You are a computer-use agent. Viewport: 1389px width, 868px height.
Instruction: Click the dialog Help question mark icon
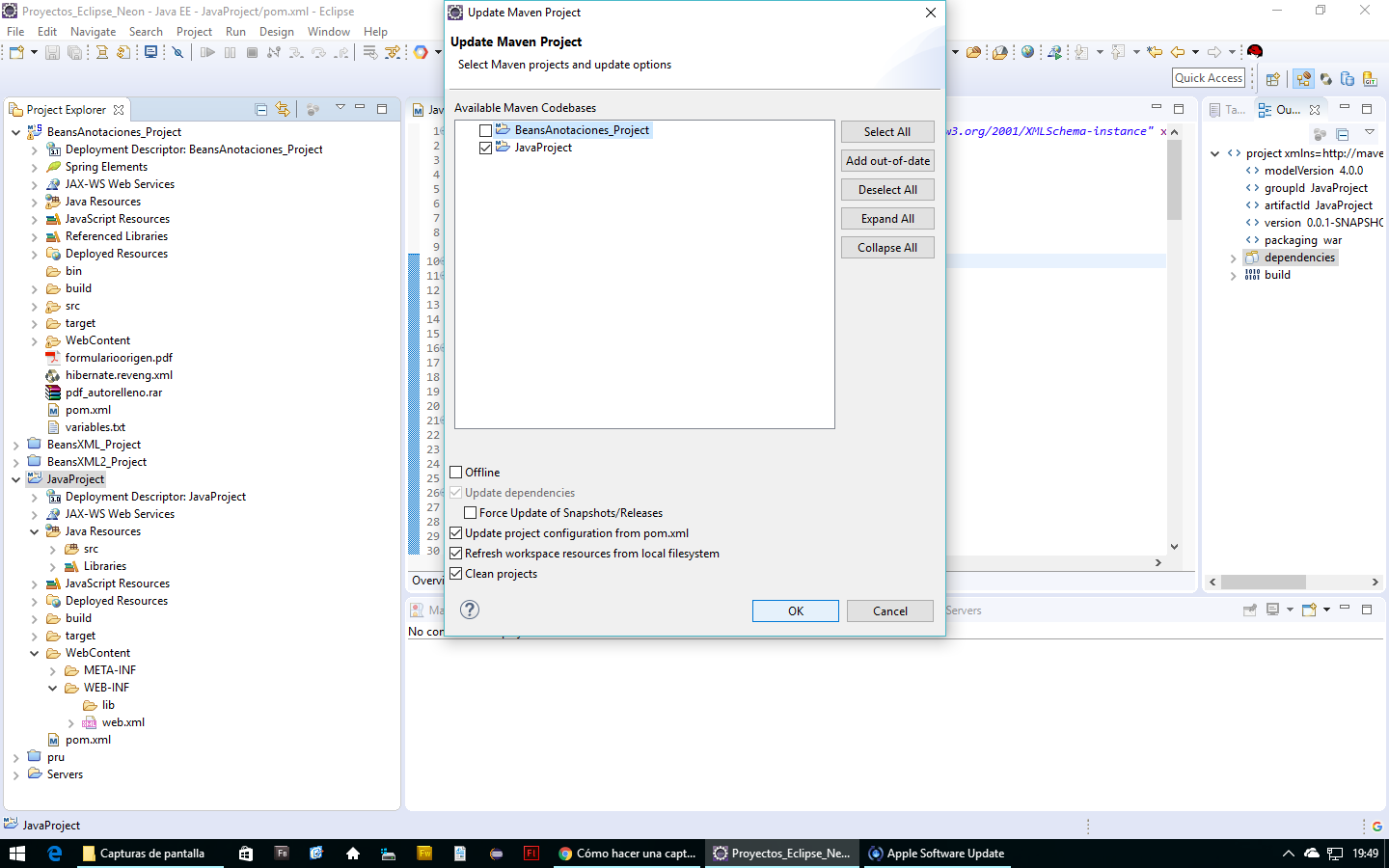[x=470, y=610]
